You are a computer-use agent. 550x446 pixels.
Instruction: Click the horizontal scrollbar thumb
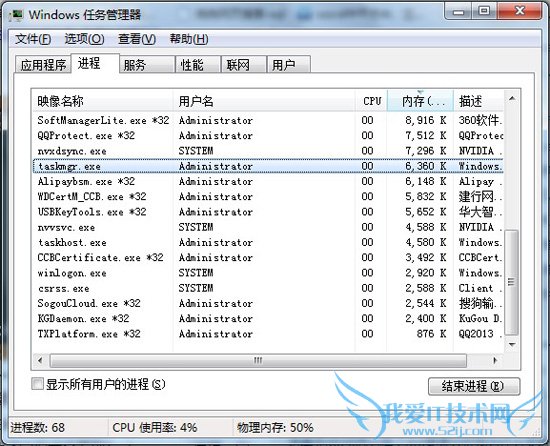[258, 360]
